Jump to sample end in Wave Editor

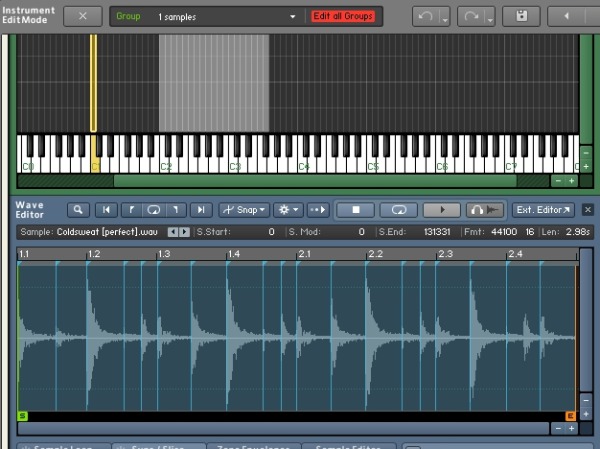[201, 210]
